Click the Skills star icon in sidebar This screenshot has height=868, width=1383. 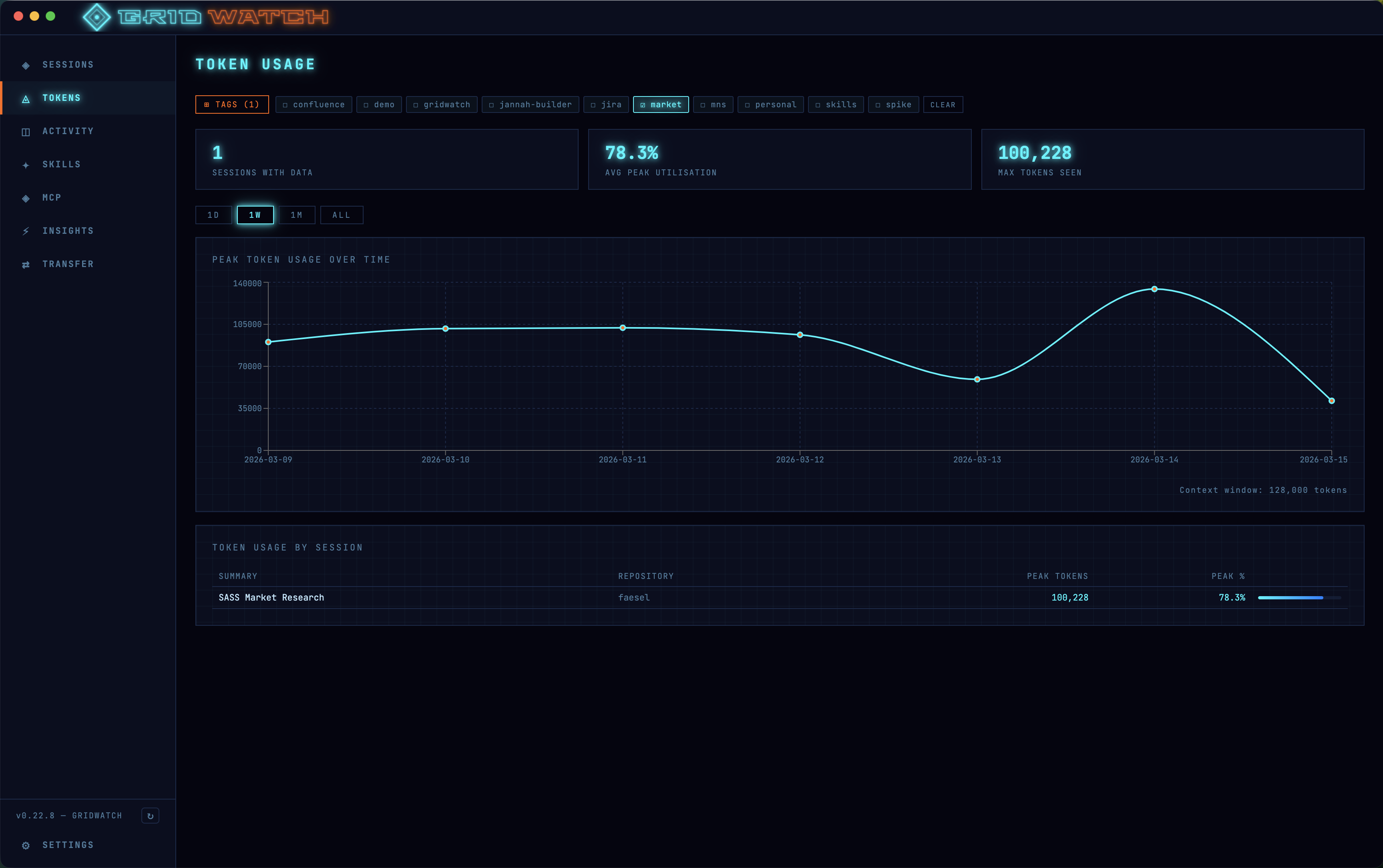(26, 165)
